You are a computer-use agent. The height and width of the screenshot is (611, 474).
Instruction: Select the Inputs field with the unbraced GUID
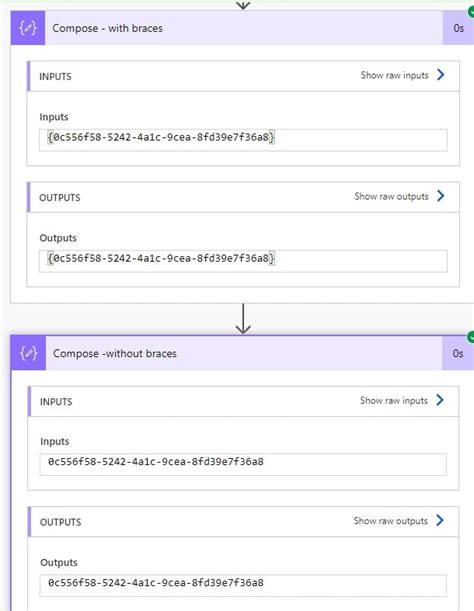pyautogui.click(x=243, y=464)
